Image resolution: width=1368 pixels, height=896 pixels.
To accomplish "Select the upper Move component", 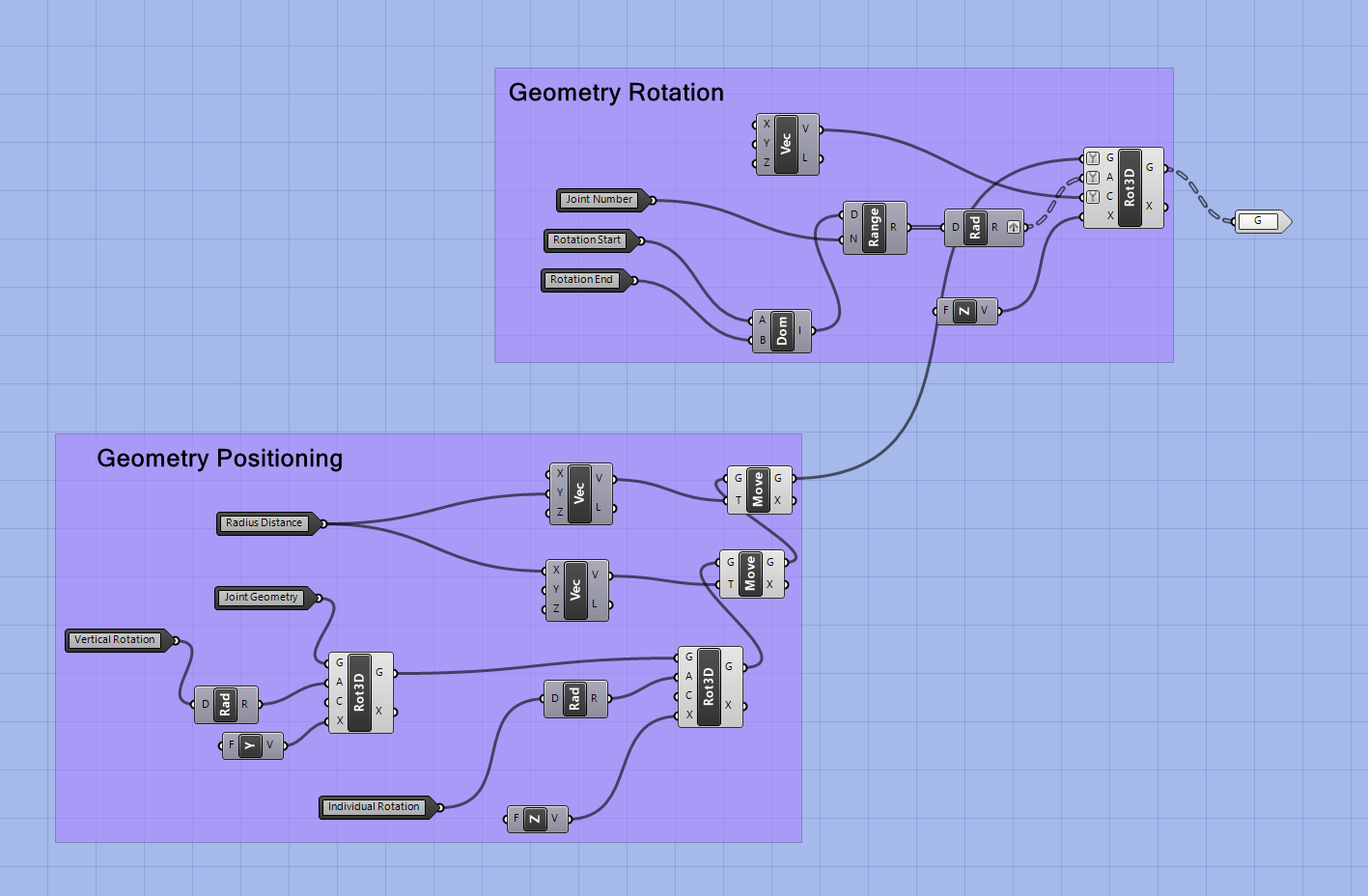I will click(x=758, y=490).
